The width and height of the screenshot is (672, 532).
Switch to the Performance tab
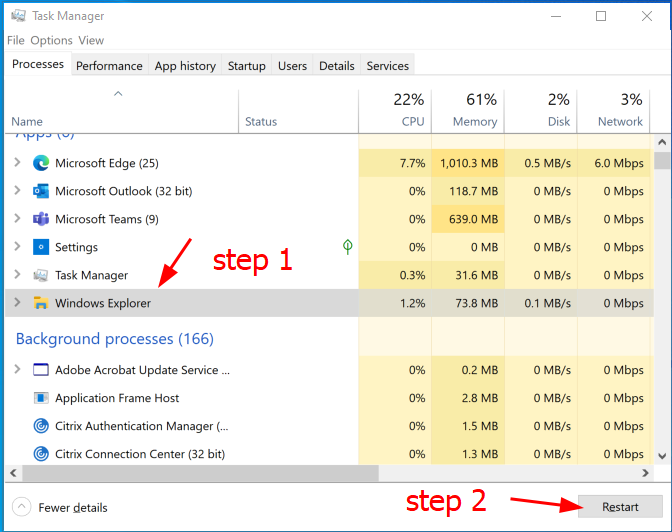click(x=109, y=66)
